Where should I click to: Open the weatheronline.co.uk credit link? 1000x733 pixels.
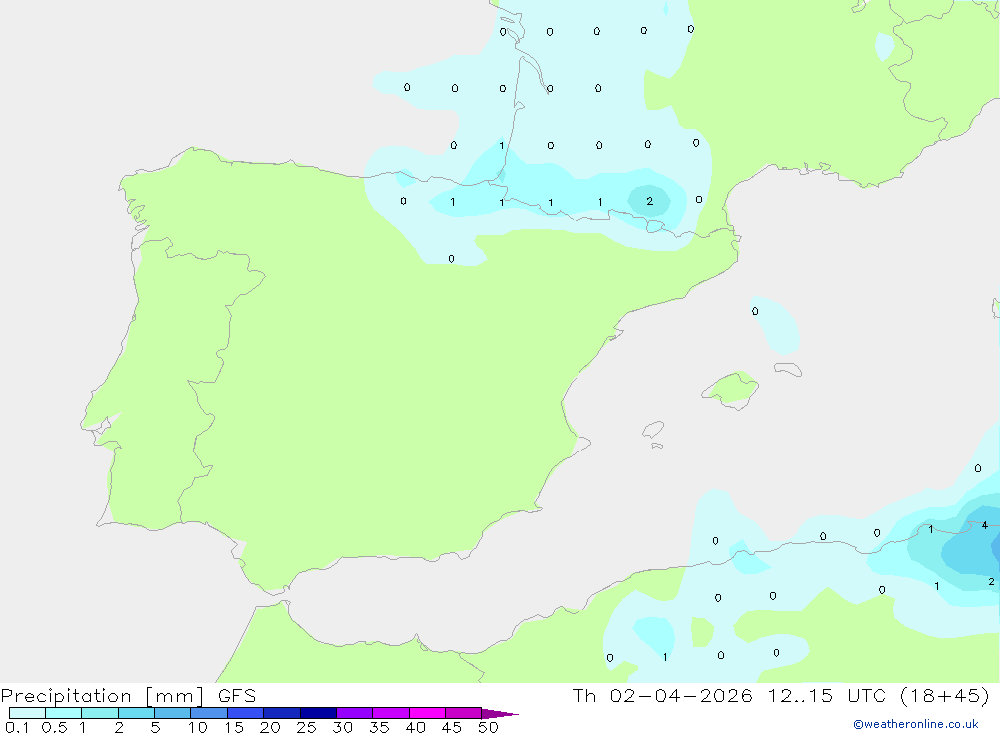point(916,724)
